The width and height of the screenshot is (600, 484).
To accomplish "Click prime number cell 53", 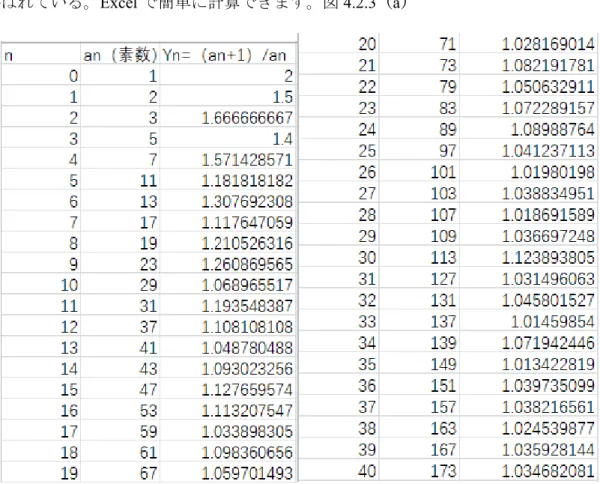I will [120, 410].
